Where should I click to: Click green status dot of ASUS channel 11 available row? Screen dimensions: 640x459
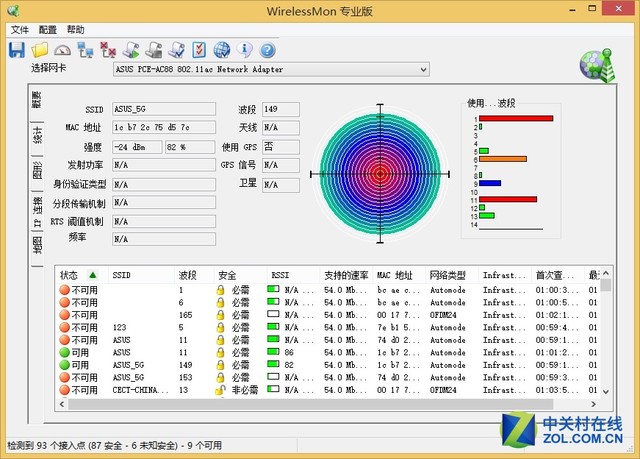(x=64, y=352)
